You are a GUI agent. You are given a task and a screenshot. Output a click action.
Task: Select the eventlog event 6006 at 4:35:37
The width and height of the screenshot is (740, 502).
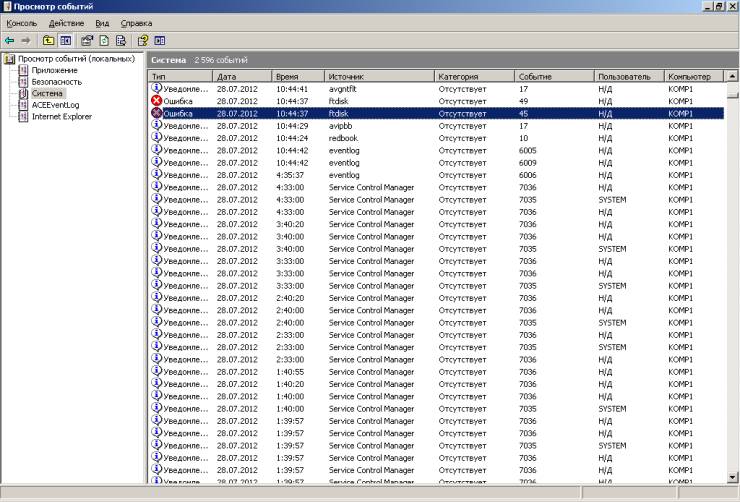(x=436, y=175)
